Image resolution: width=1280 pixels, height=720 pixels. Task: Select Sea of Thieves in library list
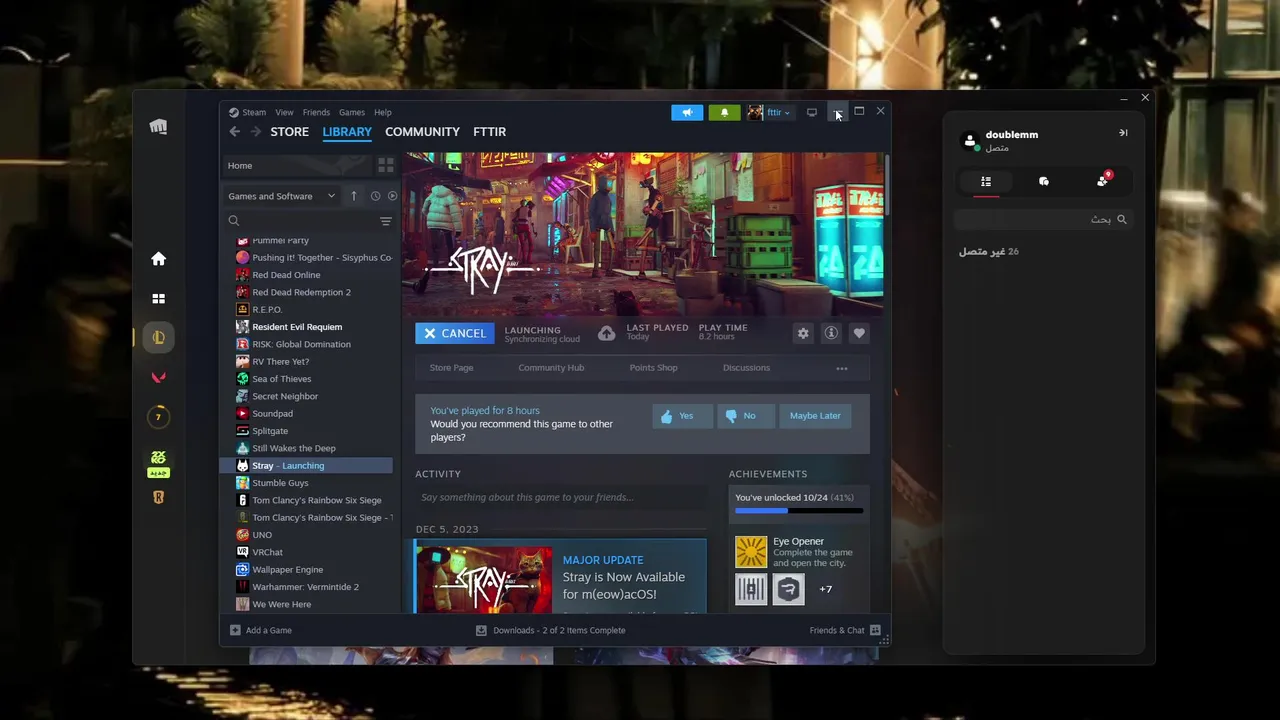282,379
